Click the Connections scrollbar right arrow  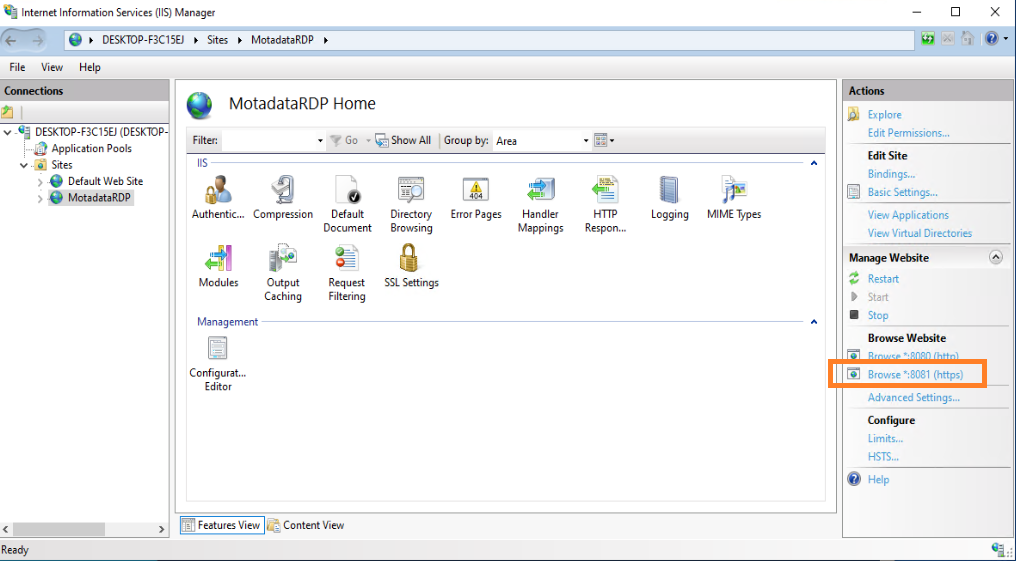162,529
